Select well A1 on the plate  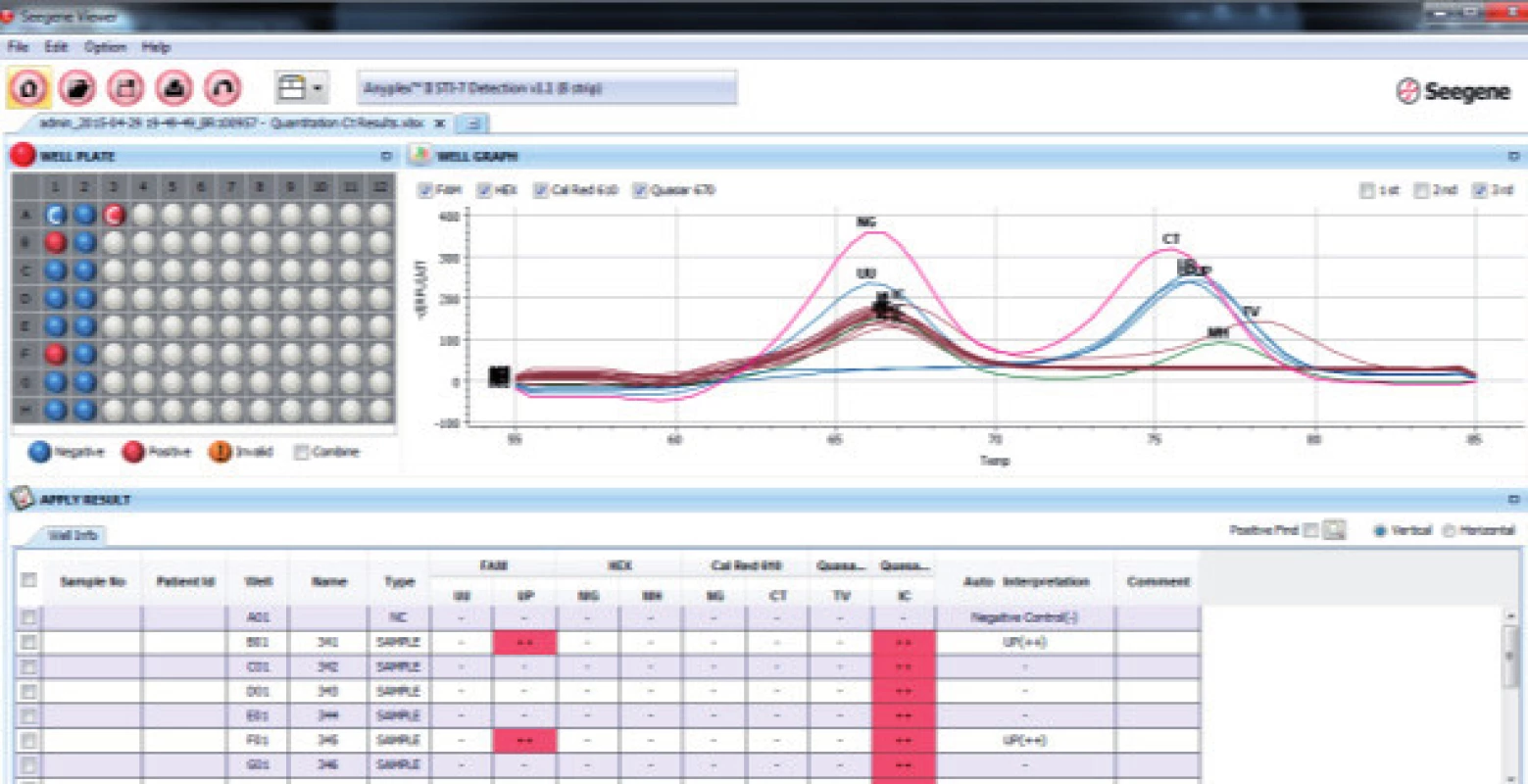tap(56, 215)
